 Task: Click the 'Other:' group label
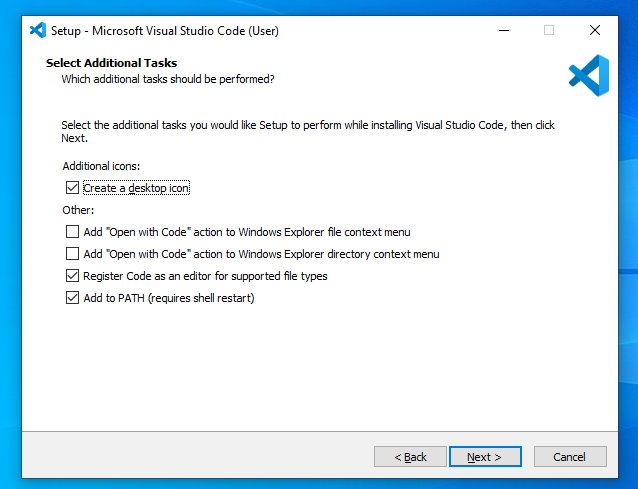78,210
